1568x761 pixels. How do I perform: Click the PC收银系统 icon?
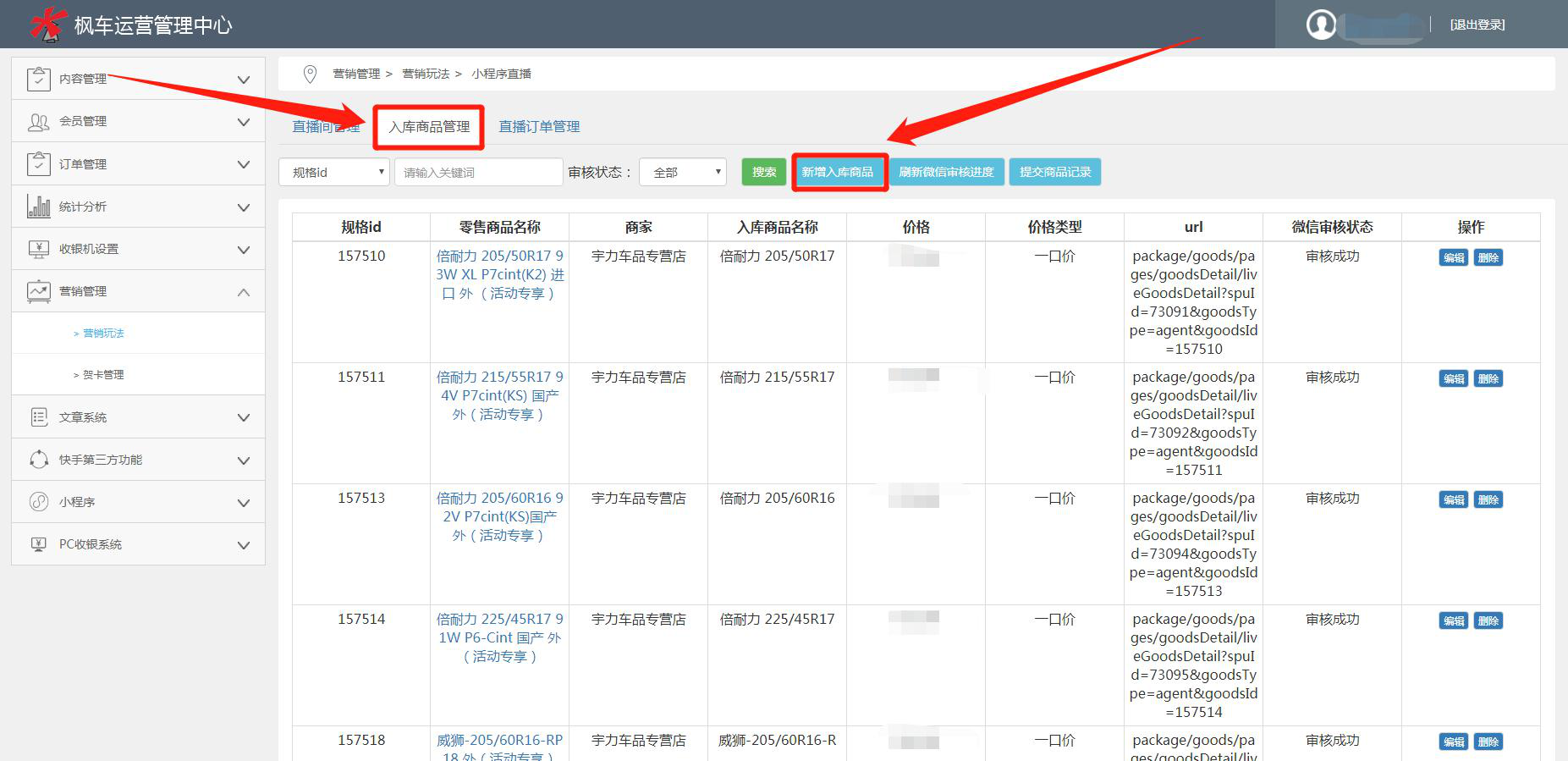pos(38,544)
